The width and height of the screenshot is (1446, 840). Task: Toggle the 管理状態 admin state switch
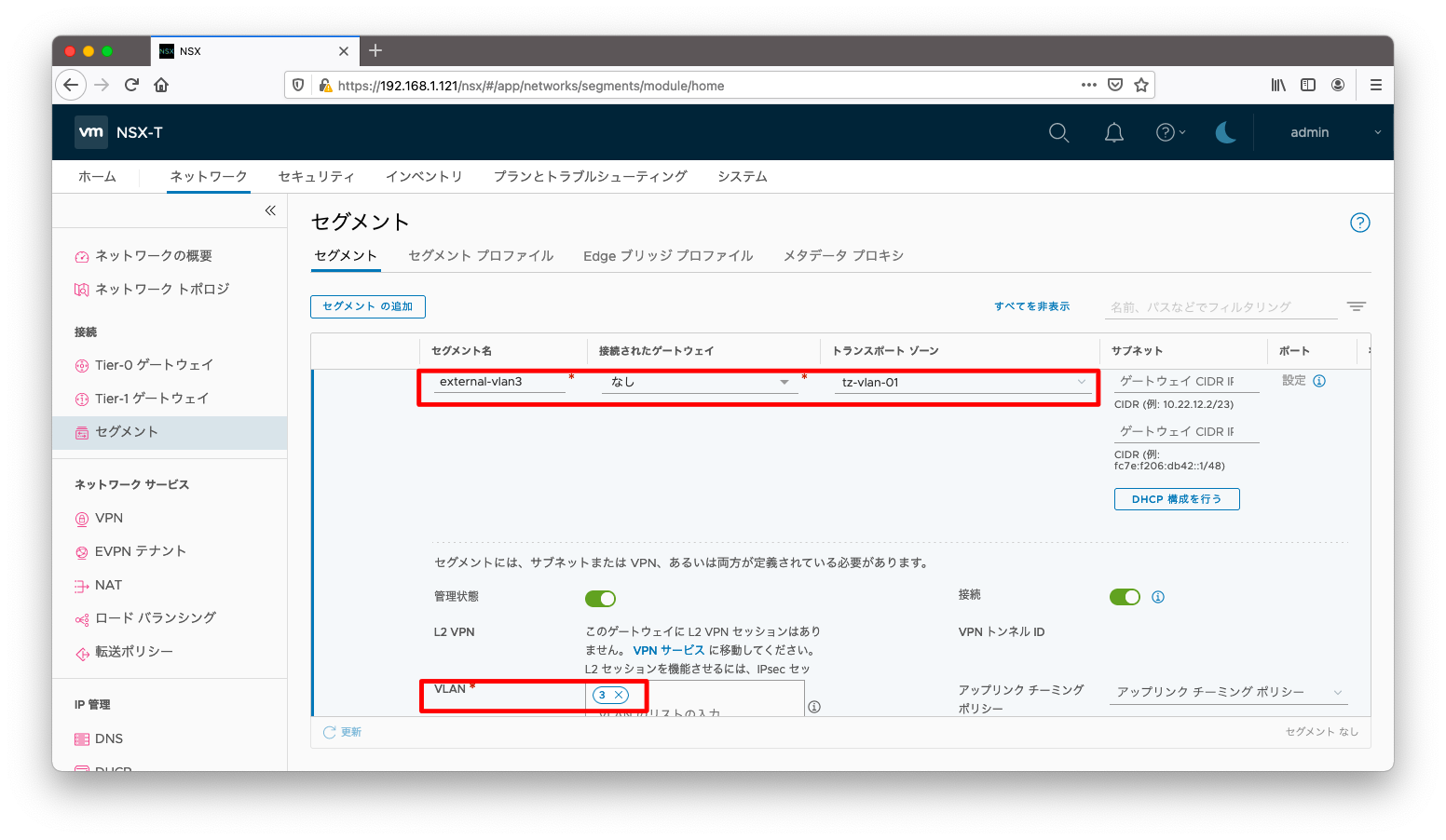[600, 598]
